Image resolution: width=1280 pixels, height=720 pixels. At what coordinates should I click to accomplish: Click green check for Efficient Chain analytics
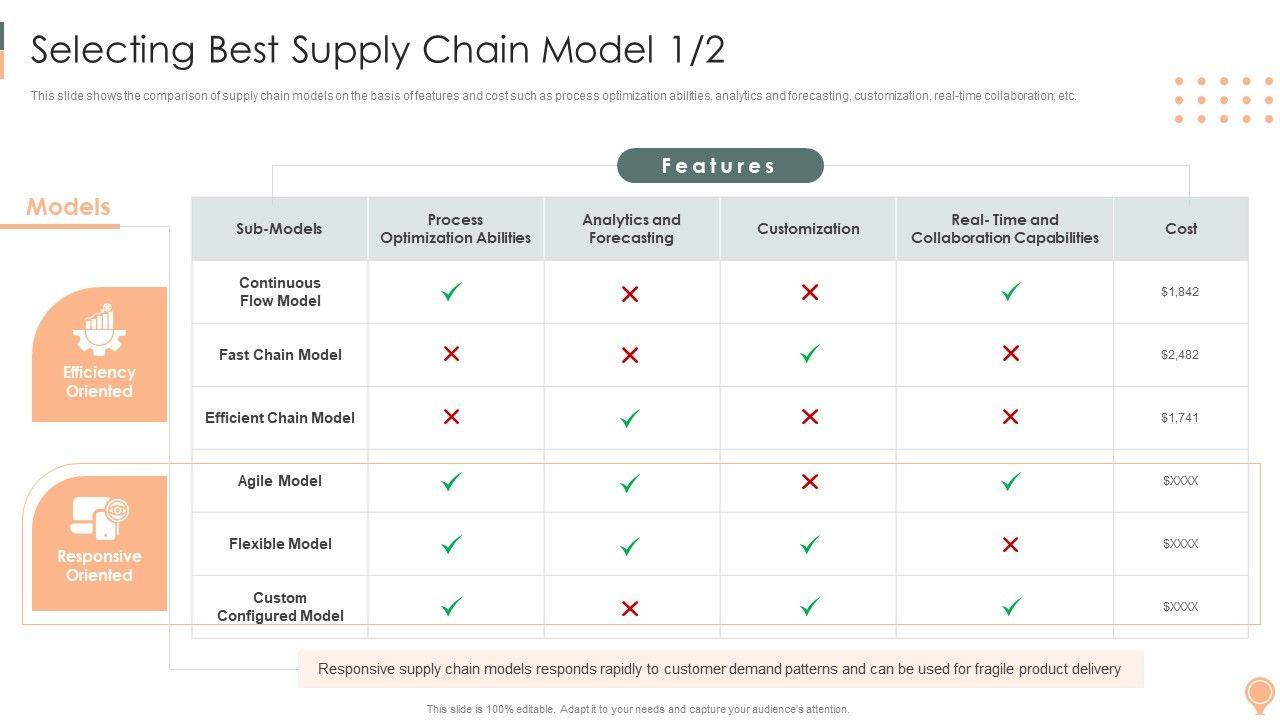tap(630, 418)
